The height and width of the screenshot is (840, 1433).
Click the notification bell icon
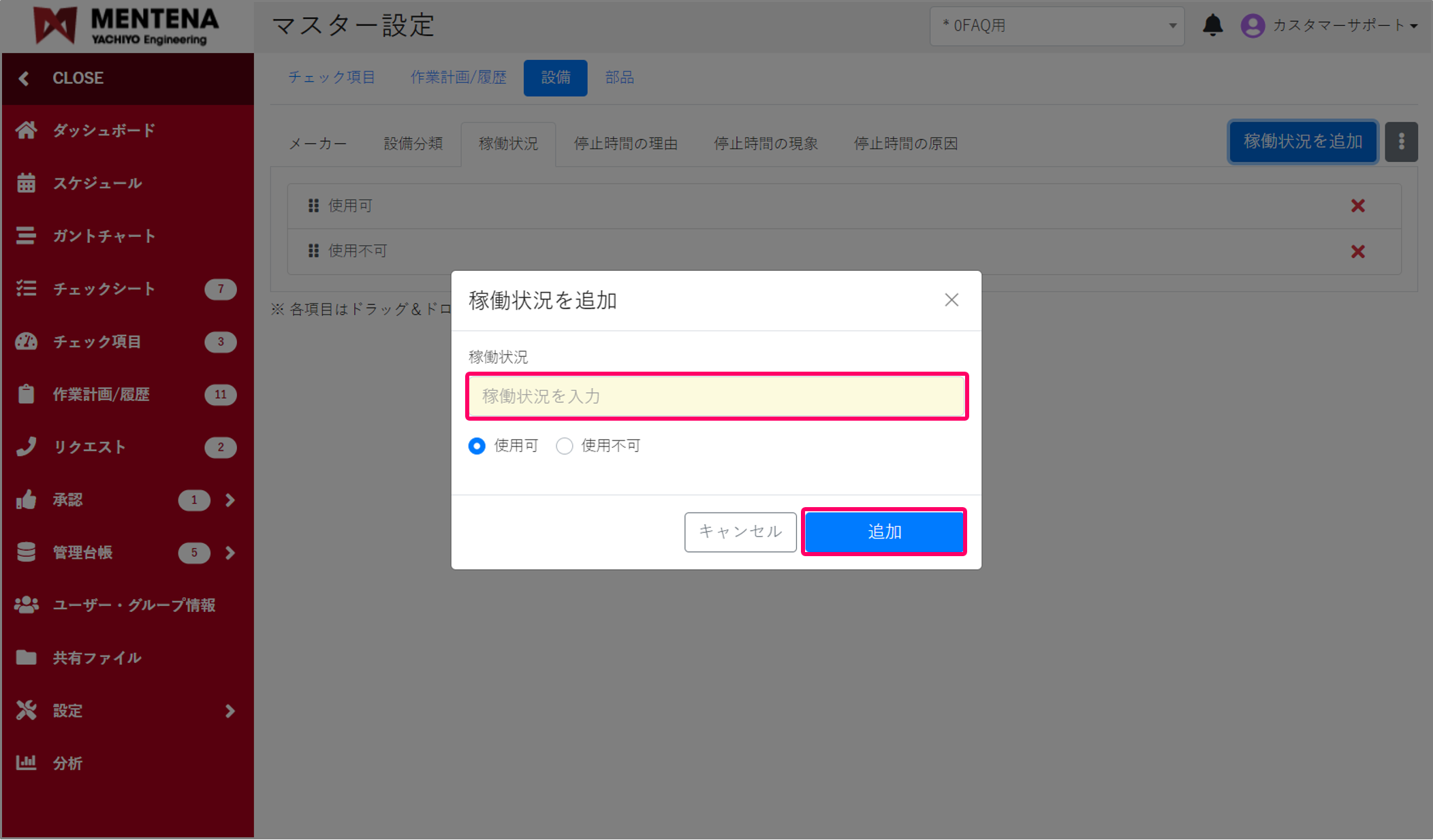tap(1213, 25)
